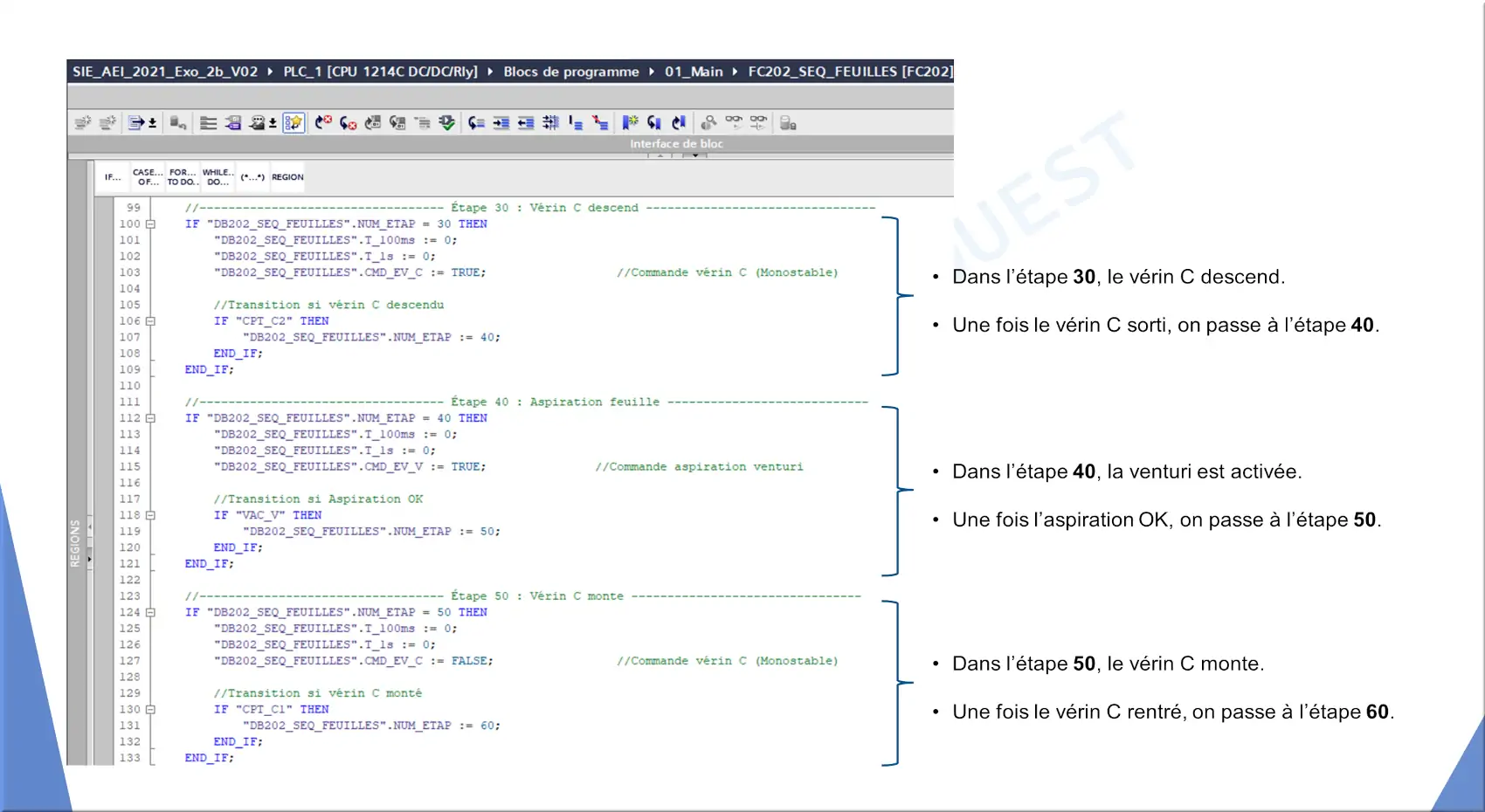The height and width of the screenshot is (812, 1485).
Task: Click the decrease indent toolbar icon
Action: click(526, 123)
